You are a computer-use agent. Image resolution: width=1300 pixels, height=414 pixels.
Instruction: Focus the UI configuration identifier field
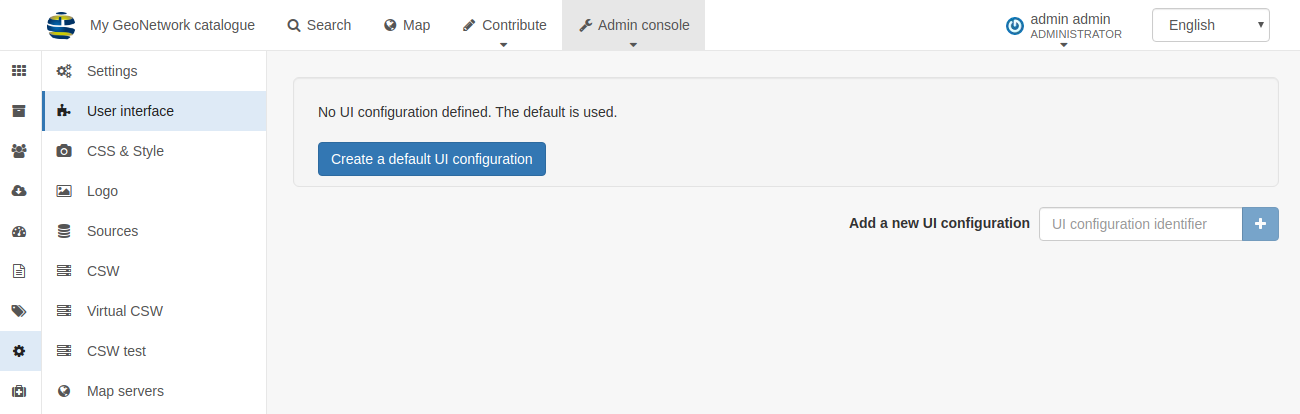tap(1140, 224)
